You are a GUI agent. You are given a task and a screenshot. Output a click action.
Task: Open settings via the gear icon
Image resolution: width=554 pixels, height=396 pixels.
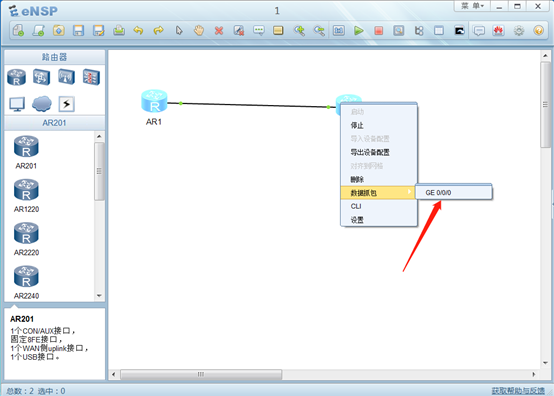point(519,31)
